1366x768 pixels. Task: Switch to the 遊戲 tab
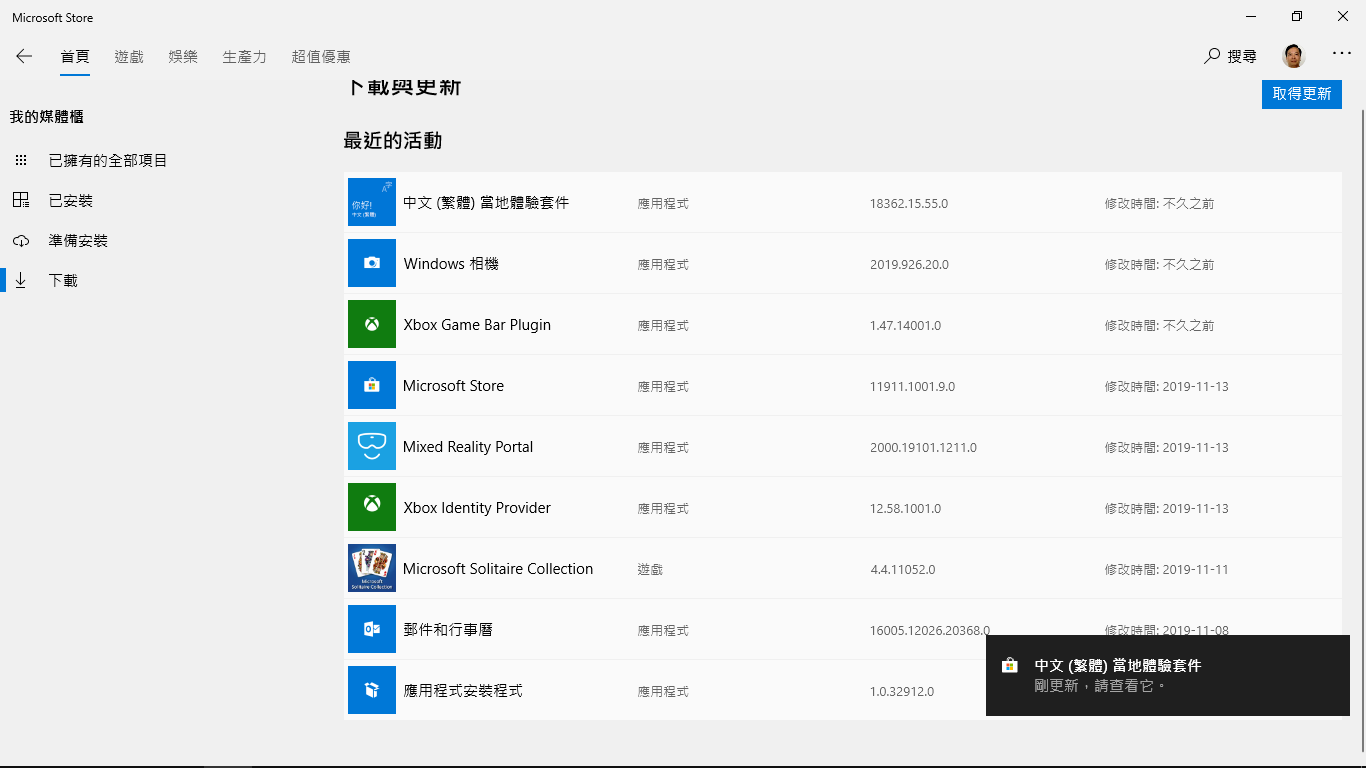(129, 57)
